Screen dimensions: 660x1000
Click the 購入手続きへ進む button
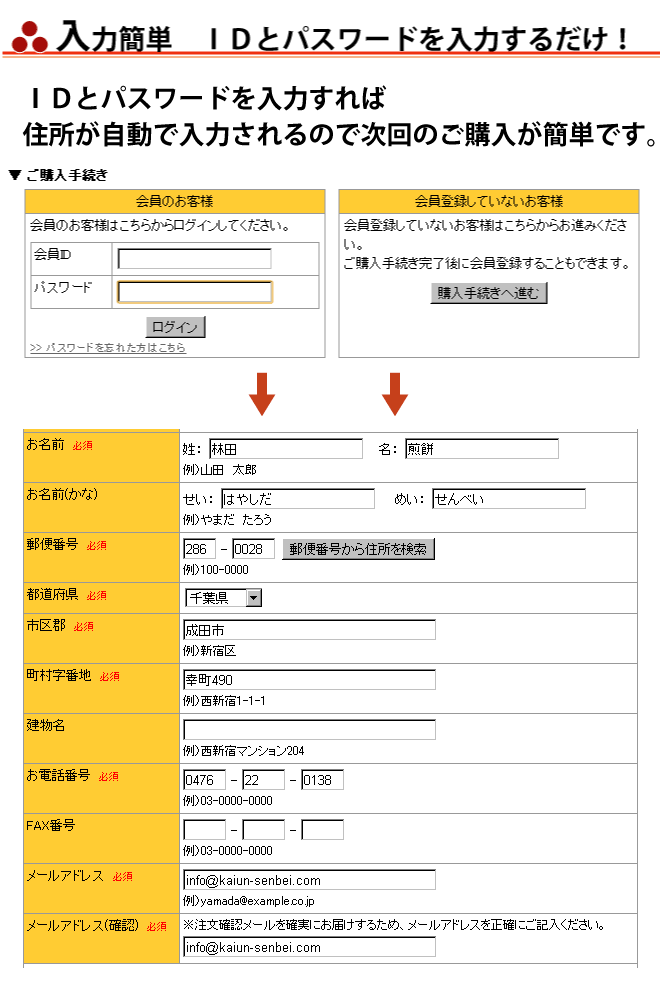point(488,293)
